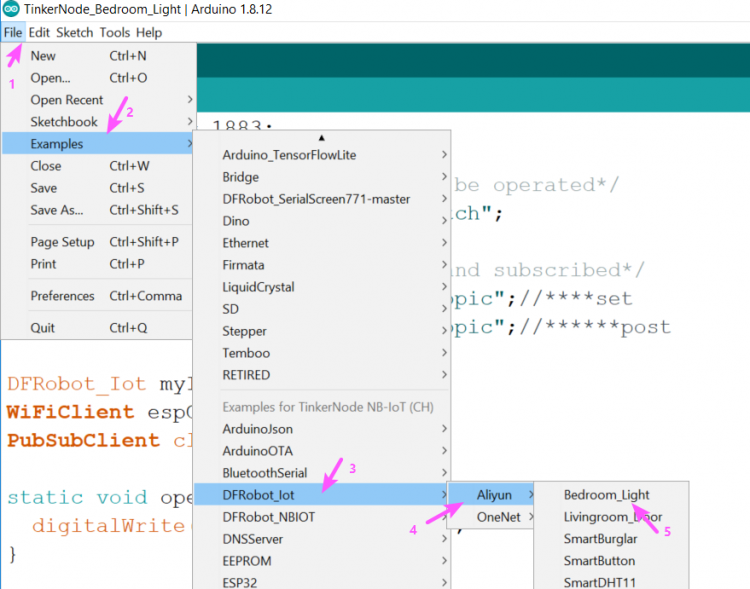Screen dimensions: 750x589
Task: Open the SmartButton example sketch
Action: tap(611, 561)
